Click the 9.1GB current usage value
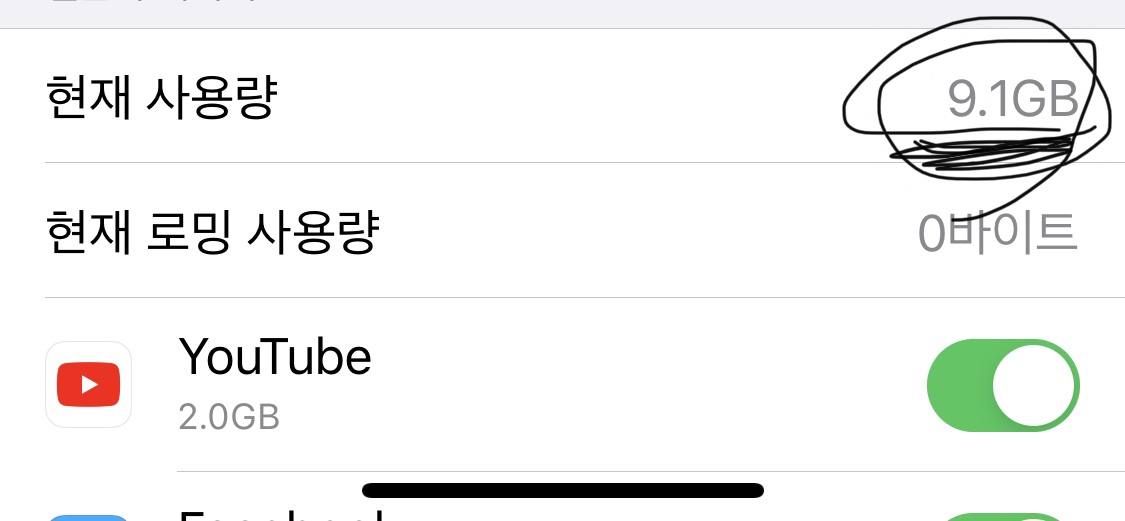 coord(1012,100)
